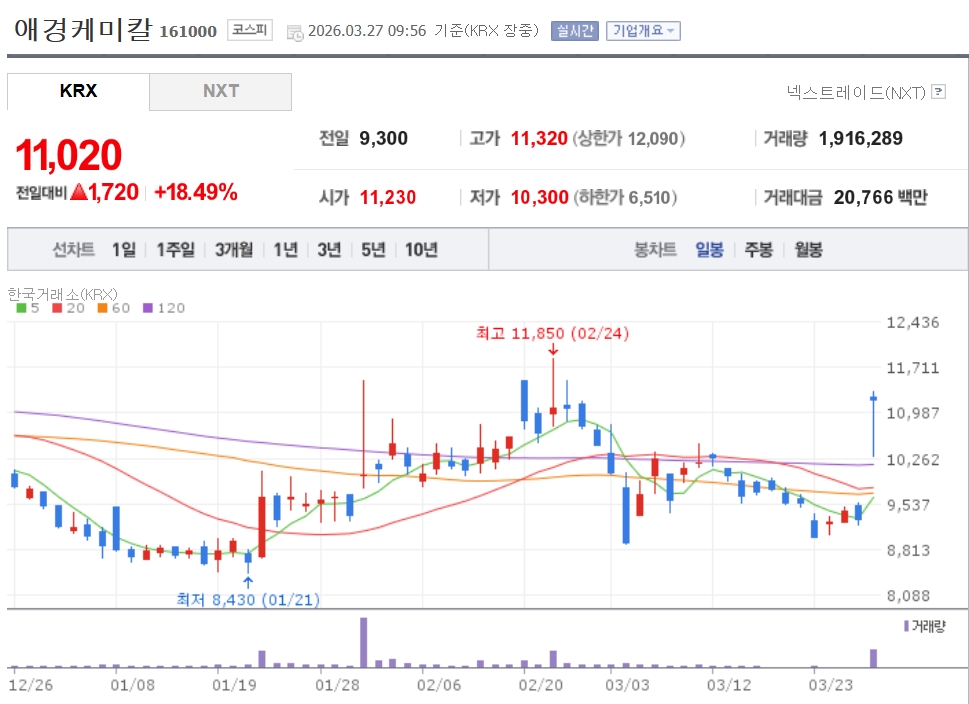The image size is (969, 704).
Task: Click the high price value 11,320
Action: [539, 138]
